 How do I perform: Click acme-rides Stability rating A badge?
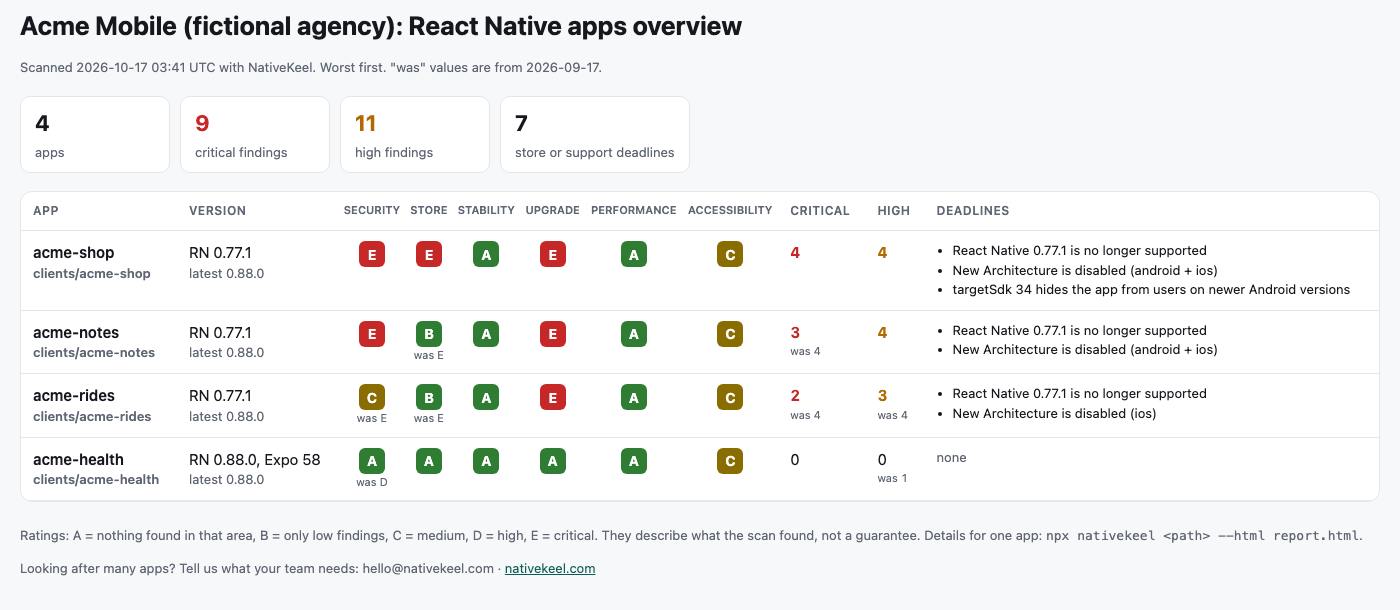coord(486,397)
